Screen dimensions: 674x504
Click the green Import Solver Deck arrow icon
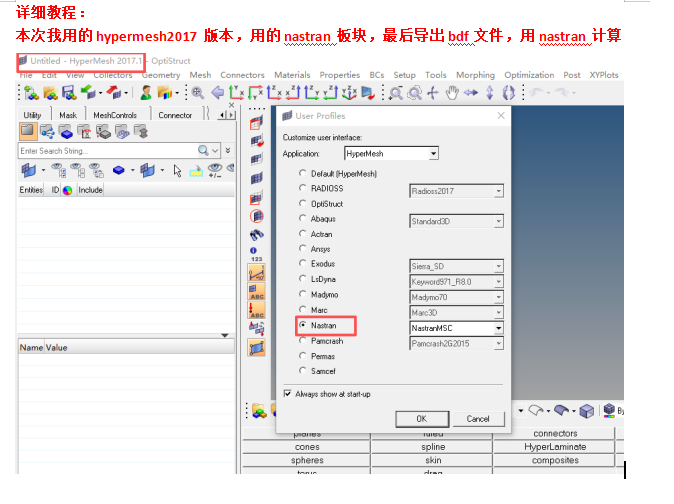pyautogui.click(x=89, y=92)
